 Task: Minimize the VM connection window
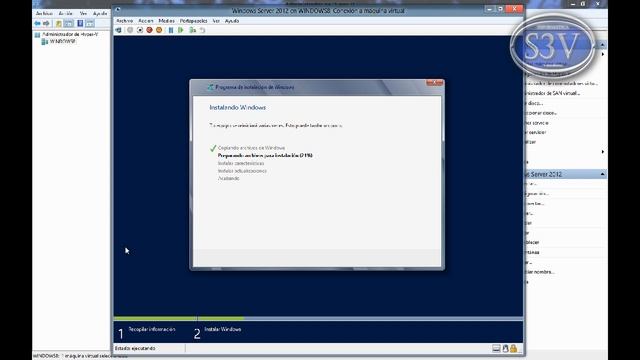point(489,9)
